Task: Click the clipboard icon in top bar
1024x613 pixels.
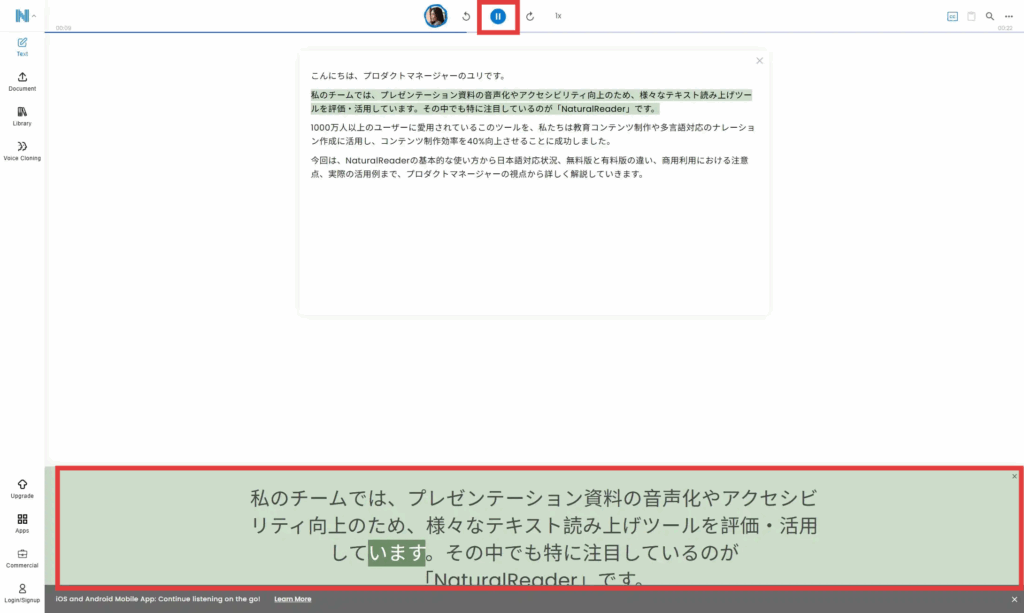Action: (x=971, y=16)
